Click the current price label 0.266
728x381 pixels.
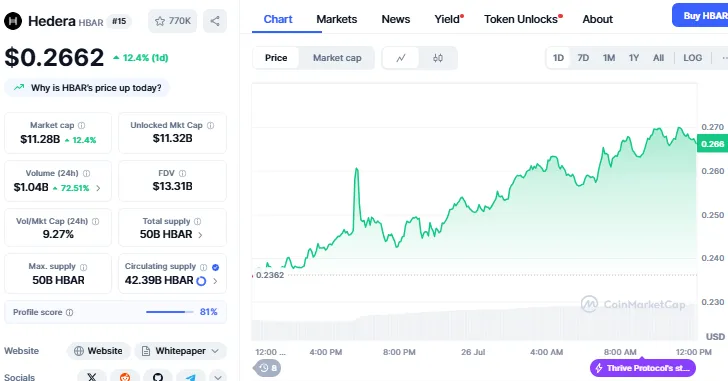[x=712, y=144]
